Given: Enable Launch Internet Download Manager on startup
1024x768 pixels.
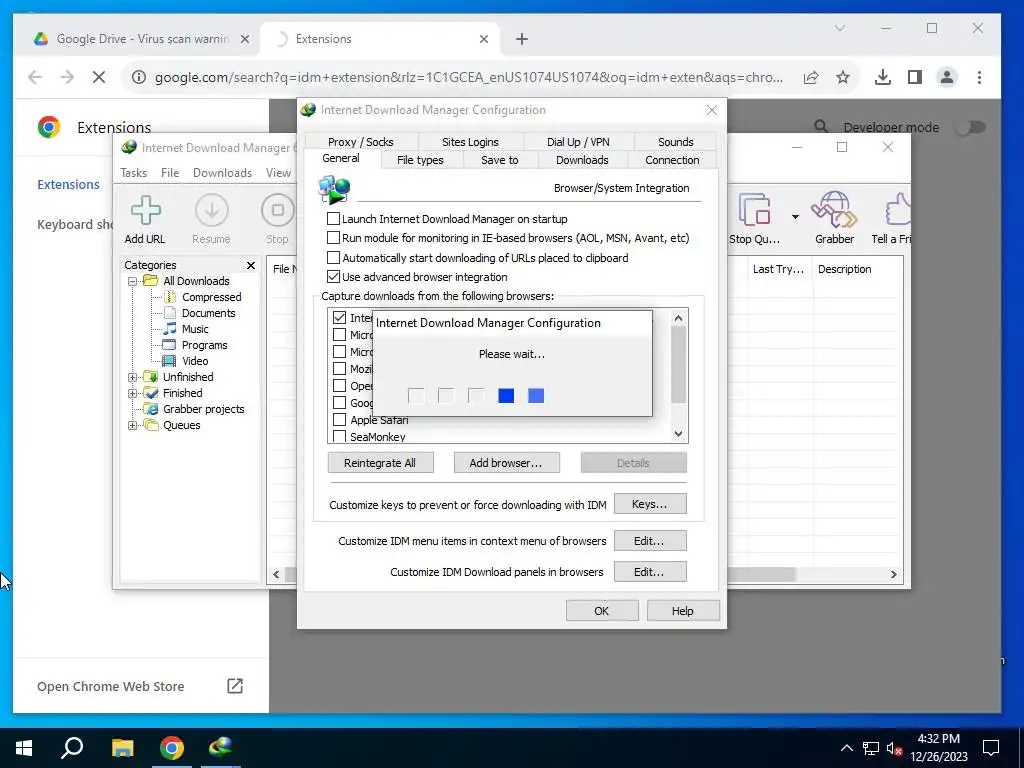Looking at the screenshot, I should pyautogui.click(x=333, y=219).
